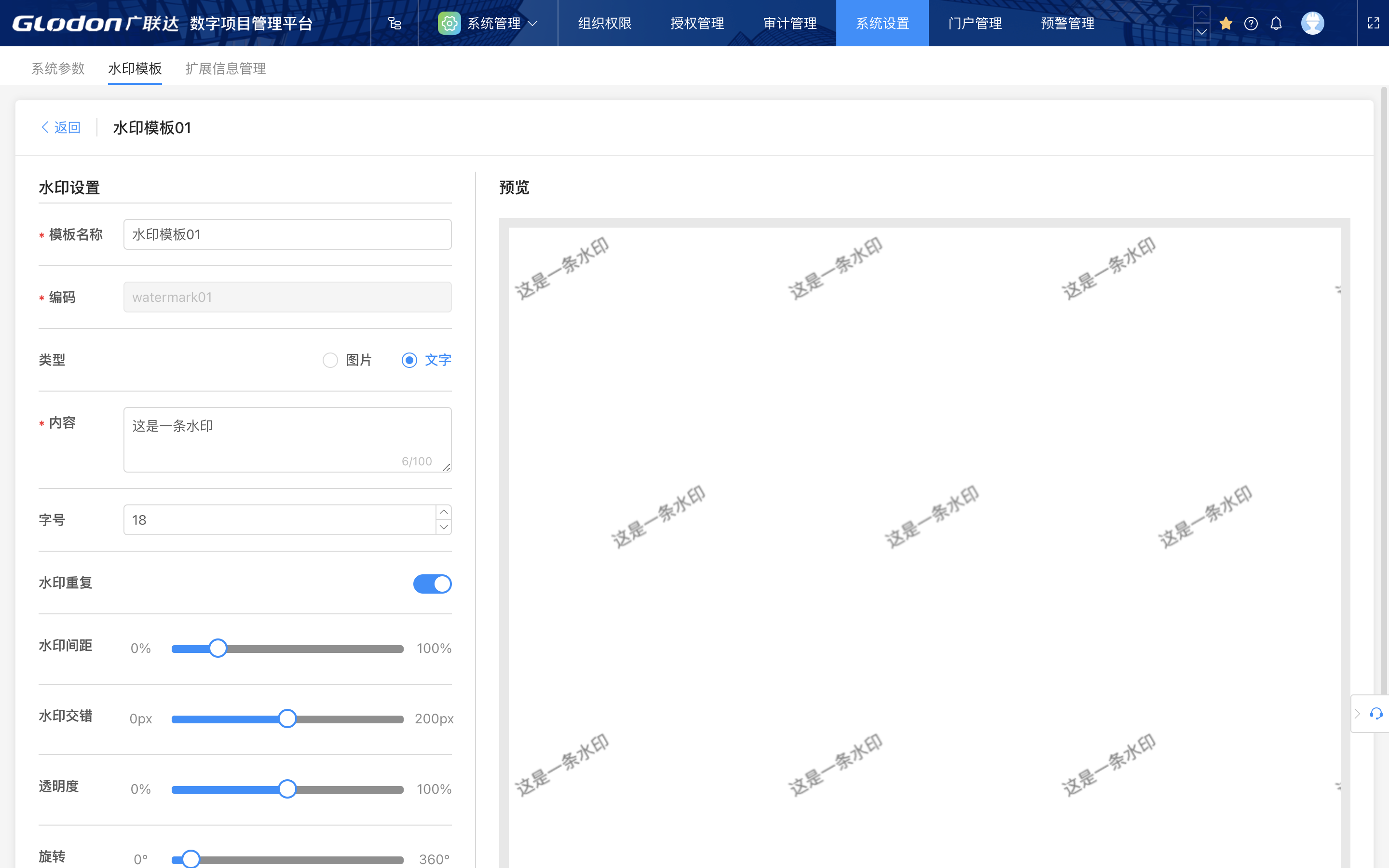The height and width of the screenshot is (868, 1389).
Task: Click the green system management gear icon
Action: 449,23
